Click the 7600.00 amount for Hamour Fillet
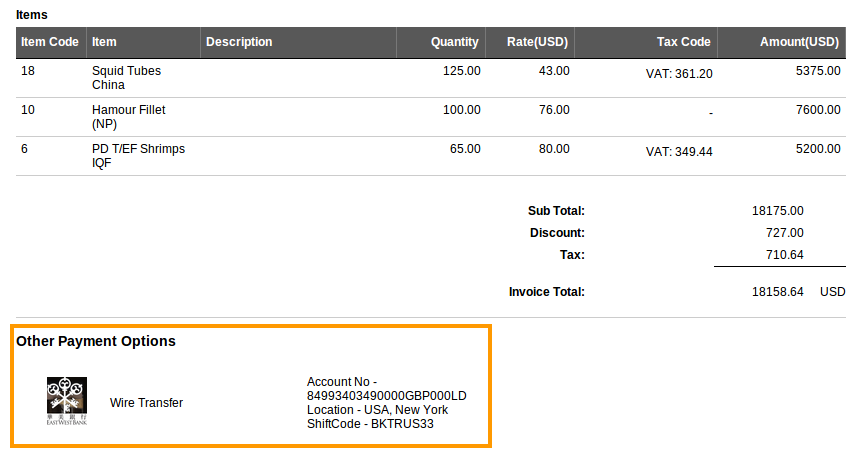858x464 pixels. [x=817, y=110]
